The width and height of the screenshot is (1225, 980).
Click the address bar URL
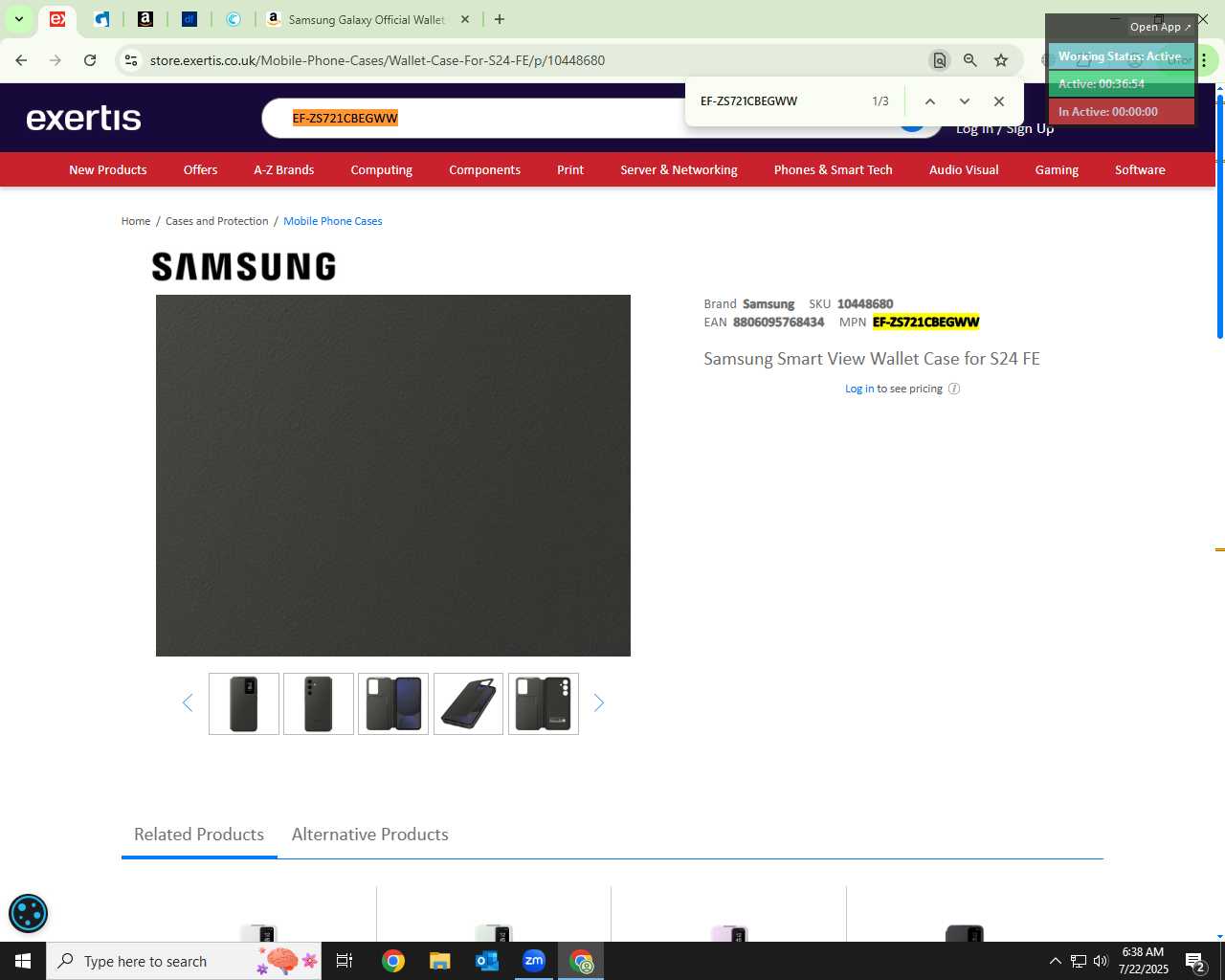point(377,60)
